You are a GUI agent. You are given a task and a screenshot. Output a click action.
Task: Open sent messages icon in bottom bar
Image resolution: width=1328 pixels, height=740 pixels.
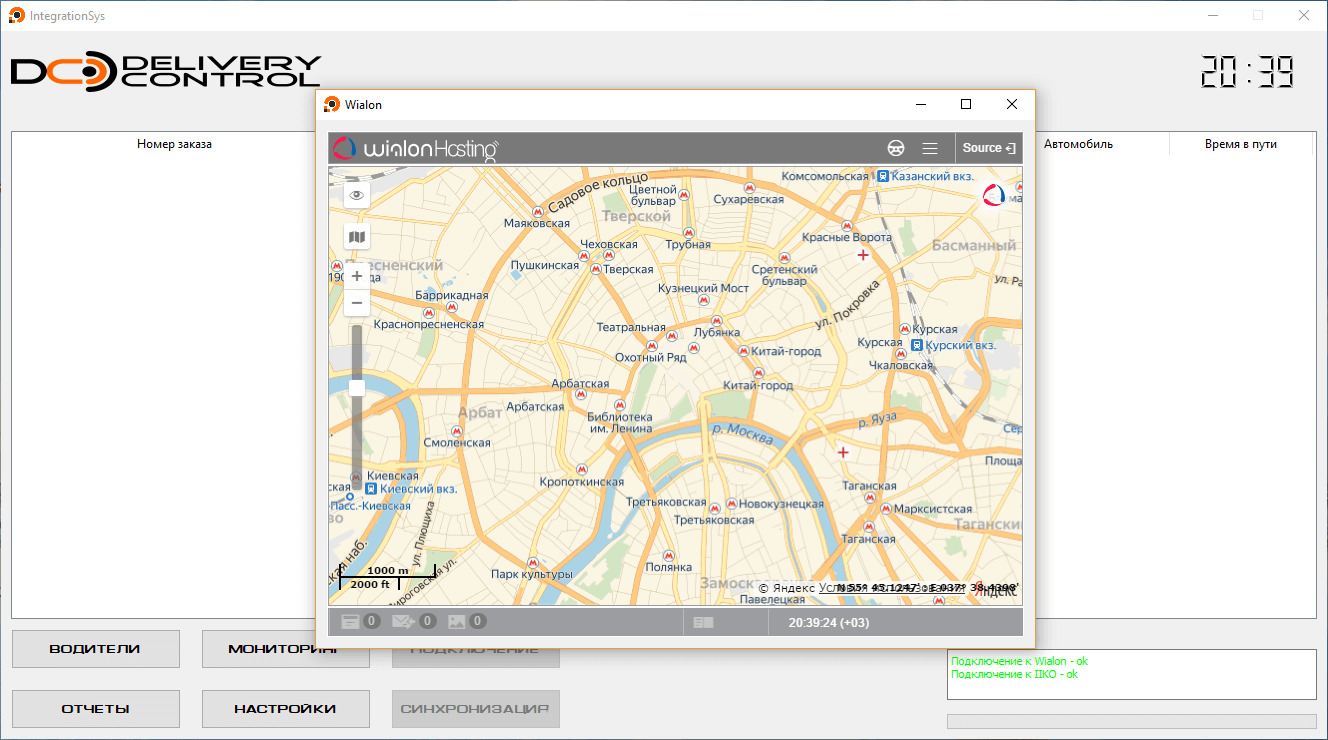pos(413,622)
